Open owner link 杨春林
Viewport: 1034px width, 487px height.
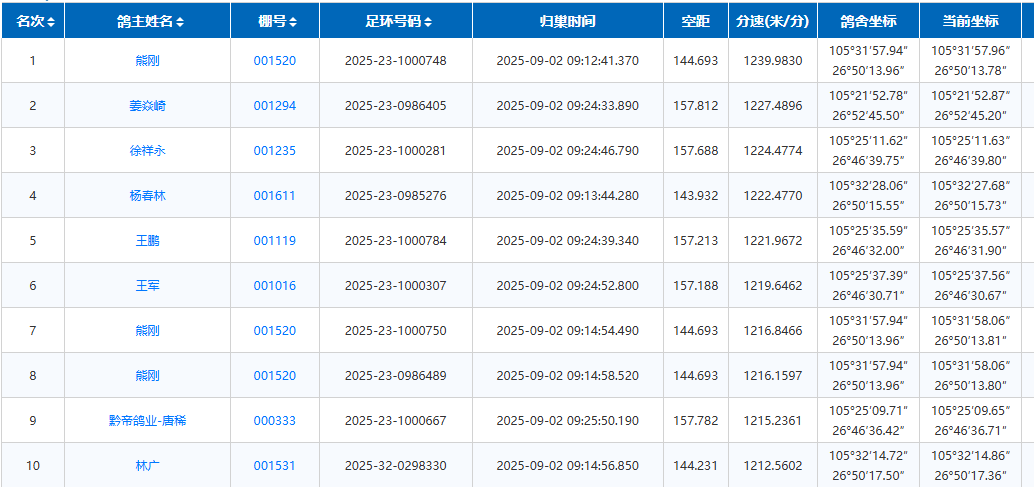click(148, 196)
